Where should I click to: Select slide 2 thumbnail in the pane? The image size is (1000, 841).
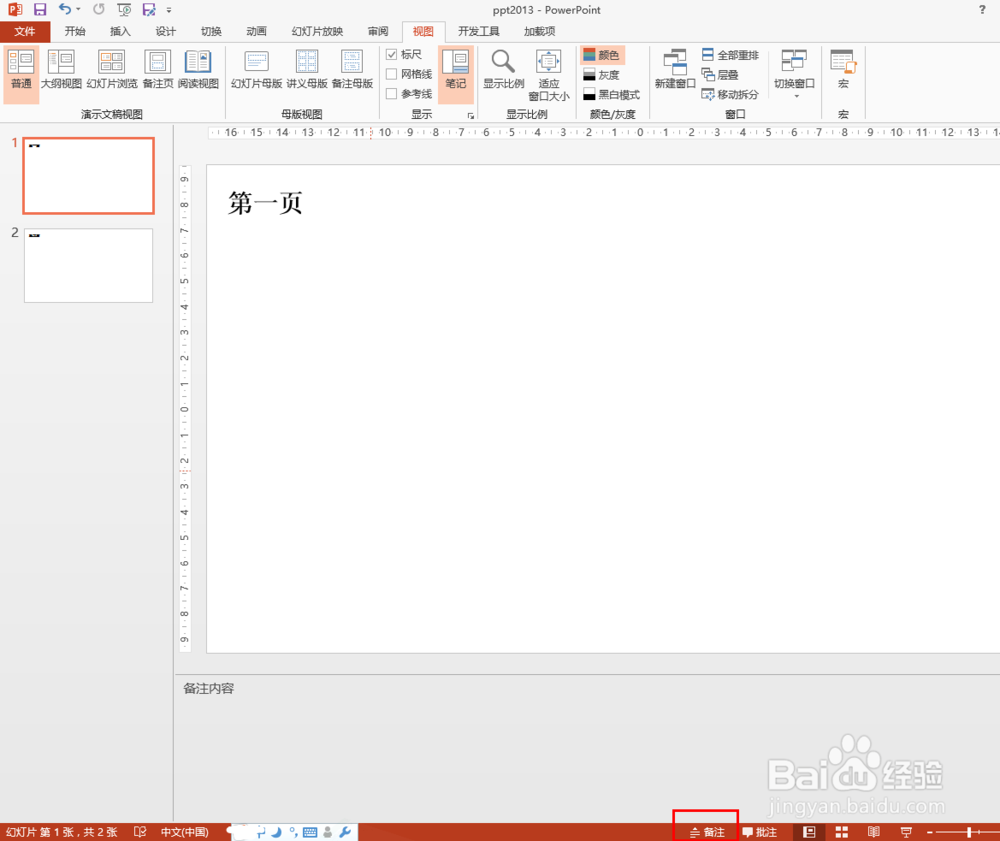coord(88,265)
